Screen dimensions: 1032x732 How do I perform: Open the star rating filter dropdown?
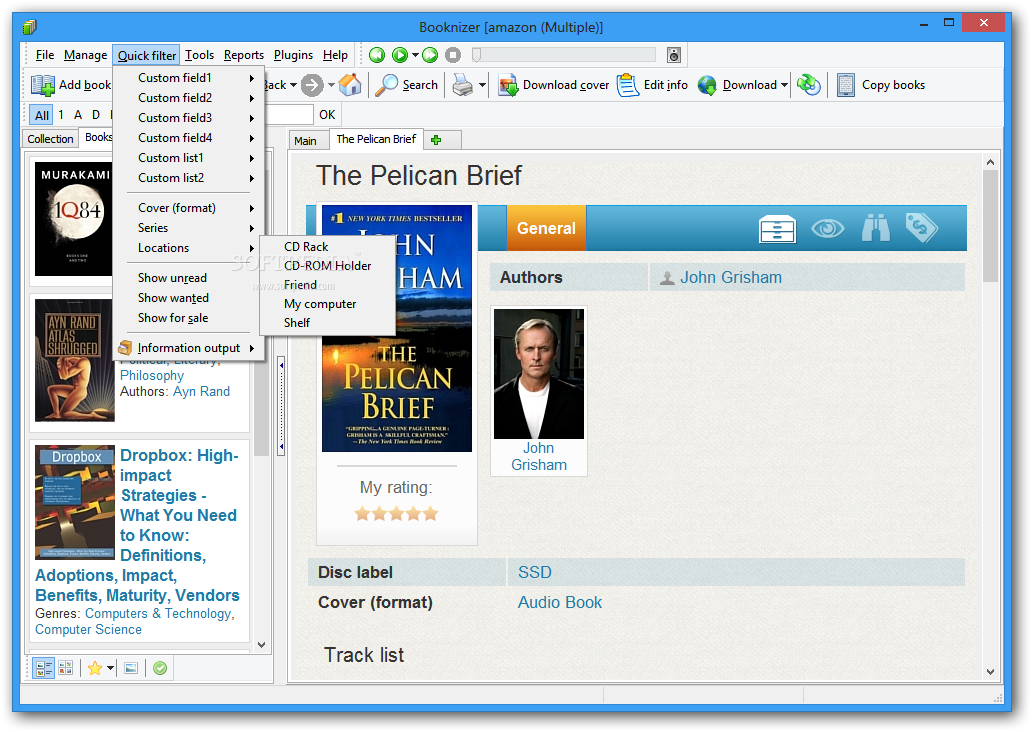[x=111, y=669]
